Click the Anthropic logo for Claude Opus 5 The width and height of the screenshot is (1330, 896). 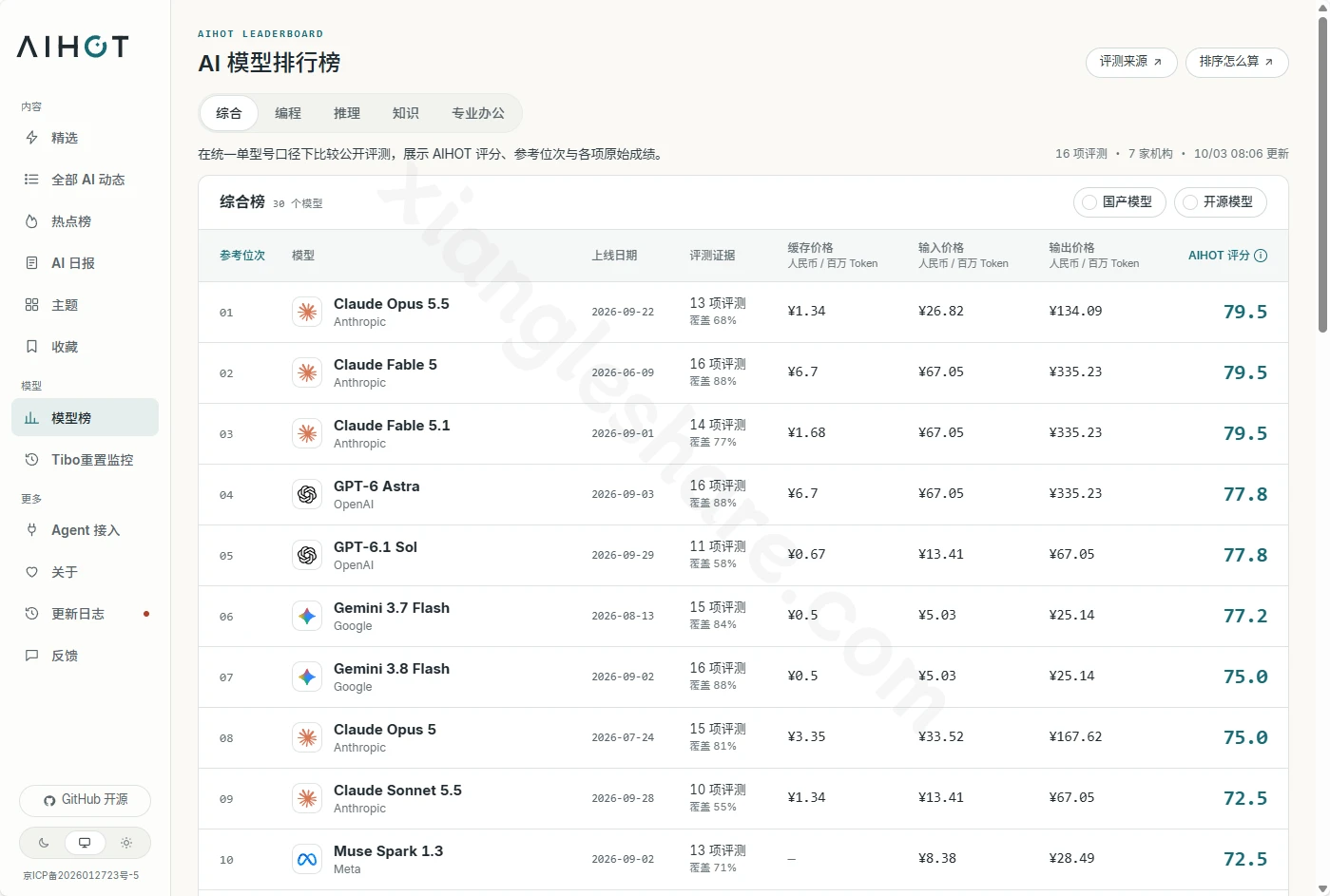[x=307, y=737]
